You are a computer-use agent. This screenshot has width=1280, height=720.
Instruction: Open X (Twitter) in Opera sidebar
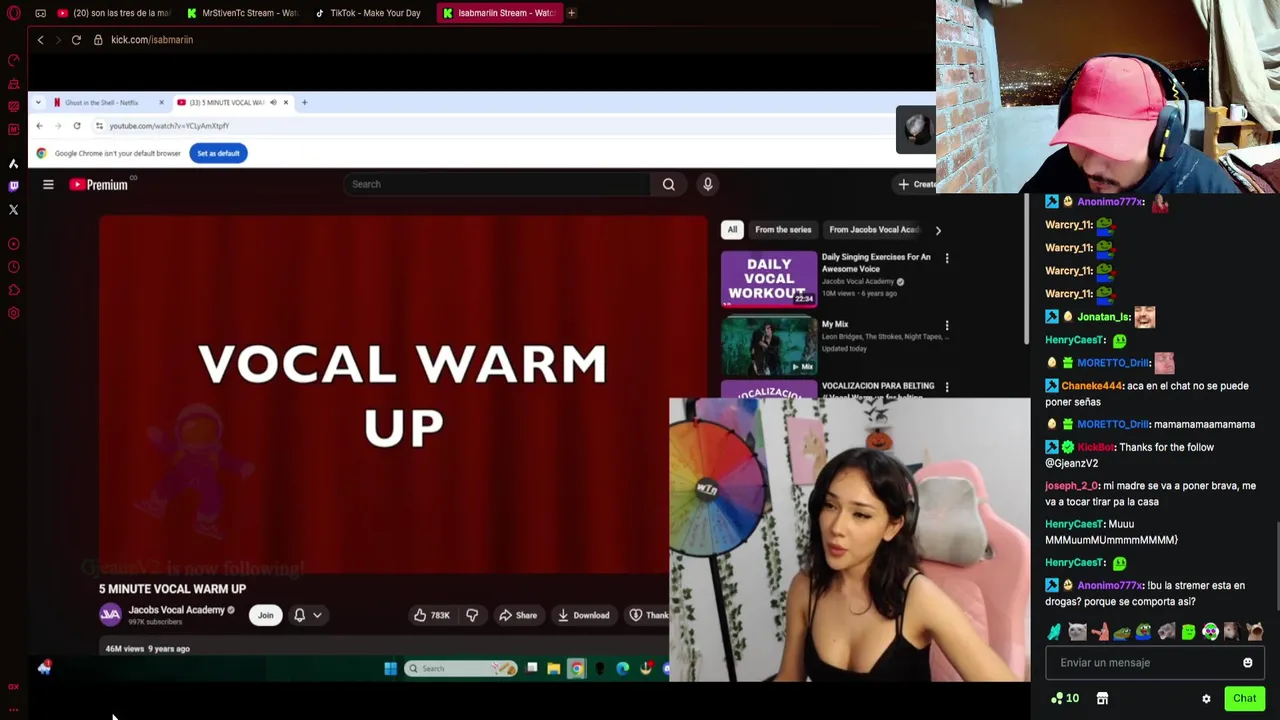click(x=13, y=210)
